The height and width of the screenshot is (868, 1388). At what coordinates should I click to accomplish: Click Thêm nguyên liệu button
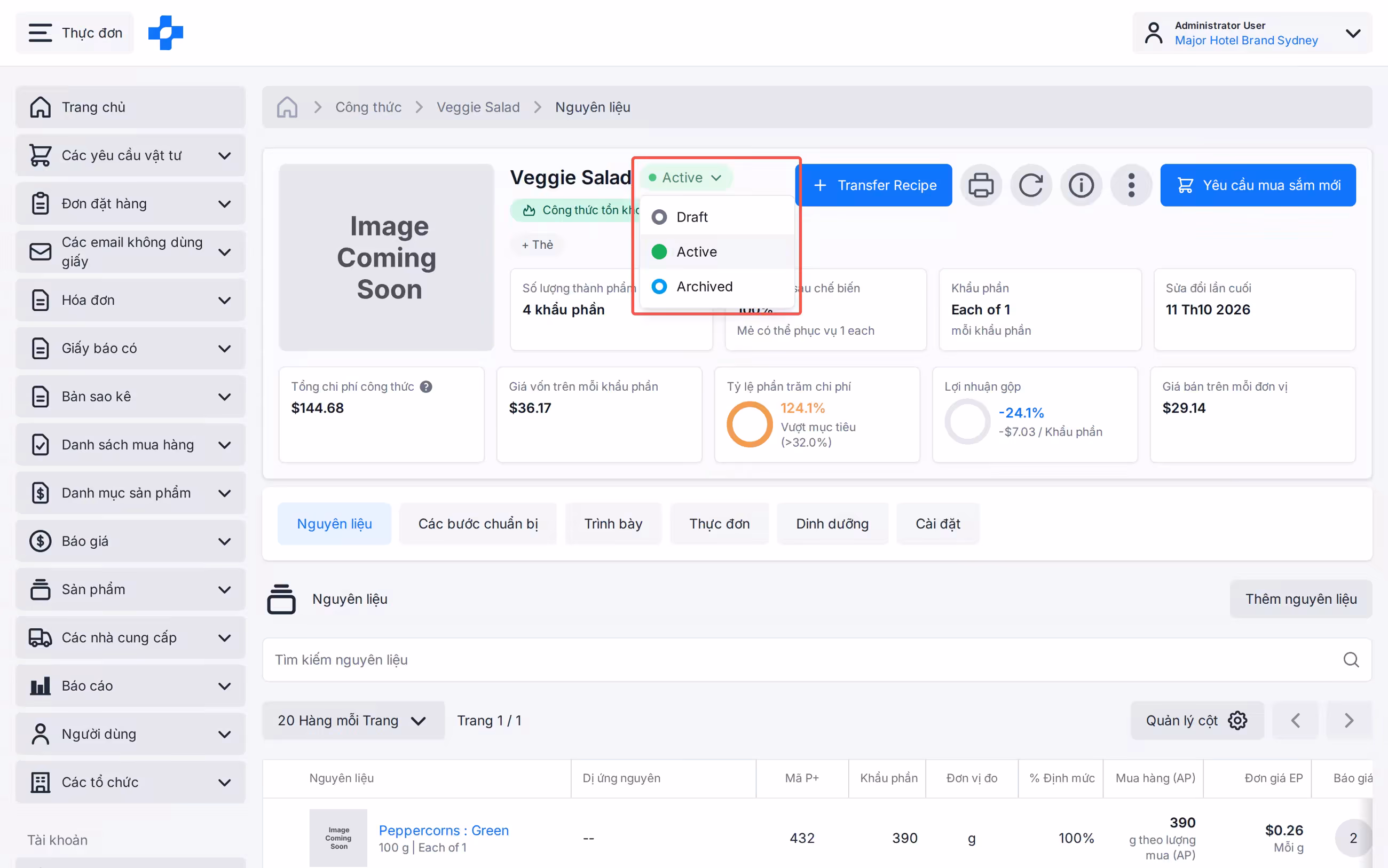tap(1301, 599)
